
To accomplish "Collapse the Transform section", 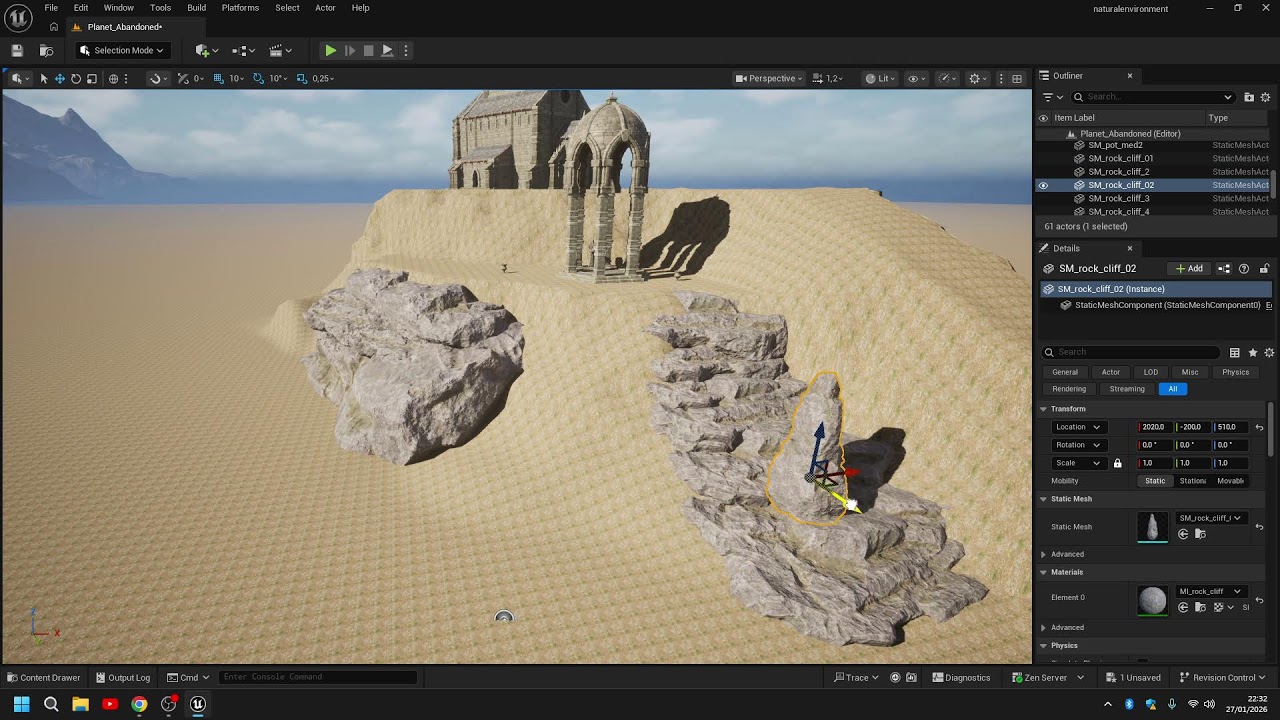I will pos(1043,409).
